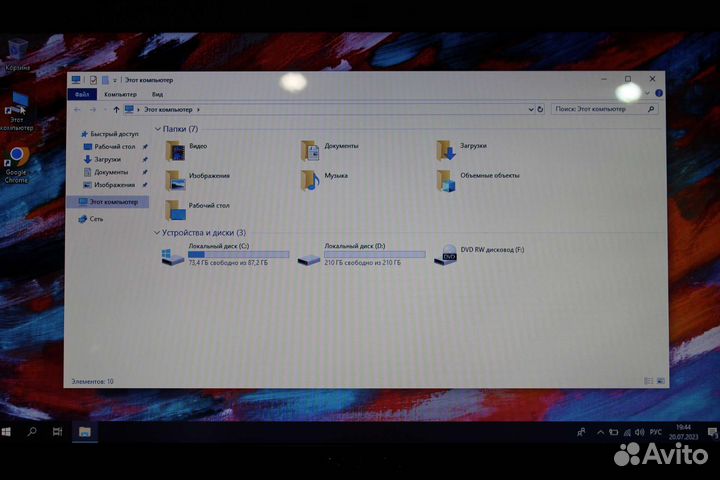
Task: Open the Explorer help icon
Action: pos(659,93)
